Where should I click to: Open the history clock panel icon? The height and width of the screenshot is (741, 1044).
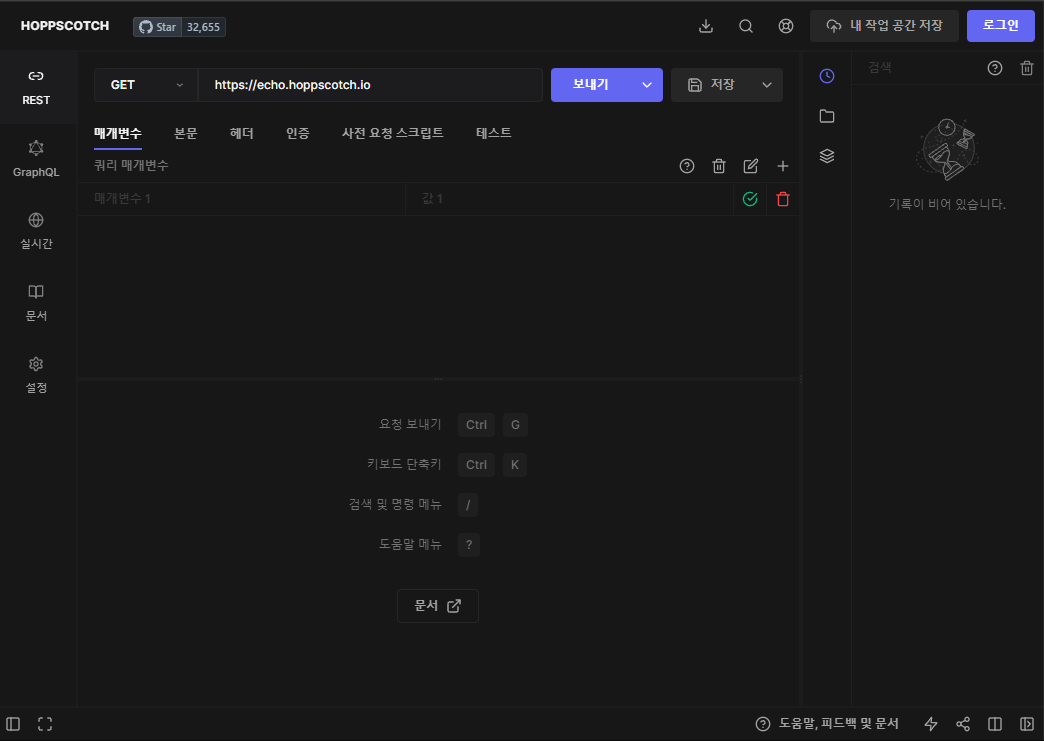click(827, 76)
